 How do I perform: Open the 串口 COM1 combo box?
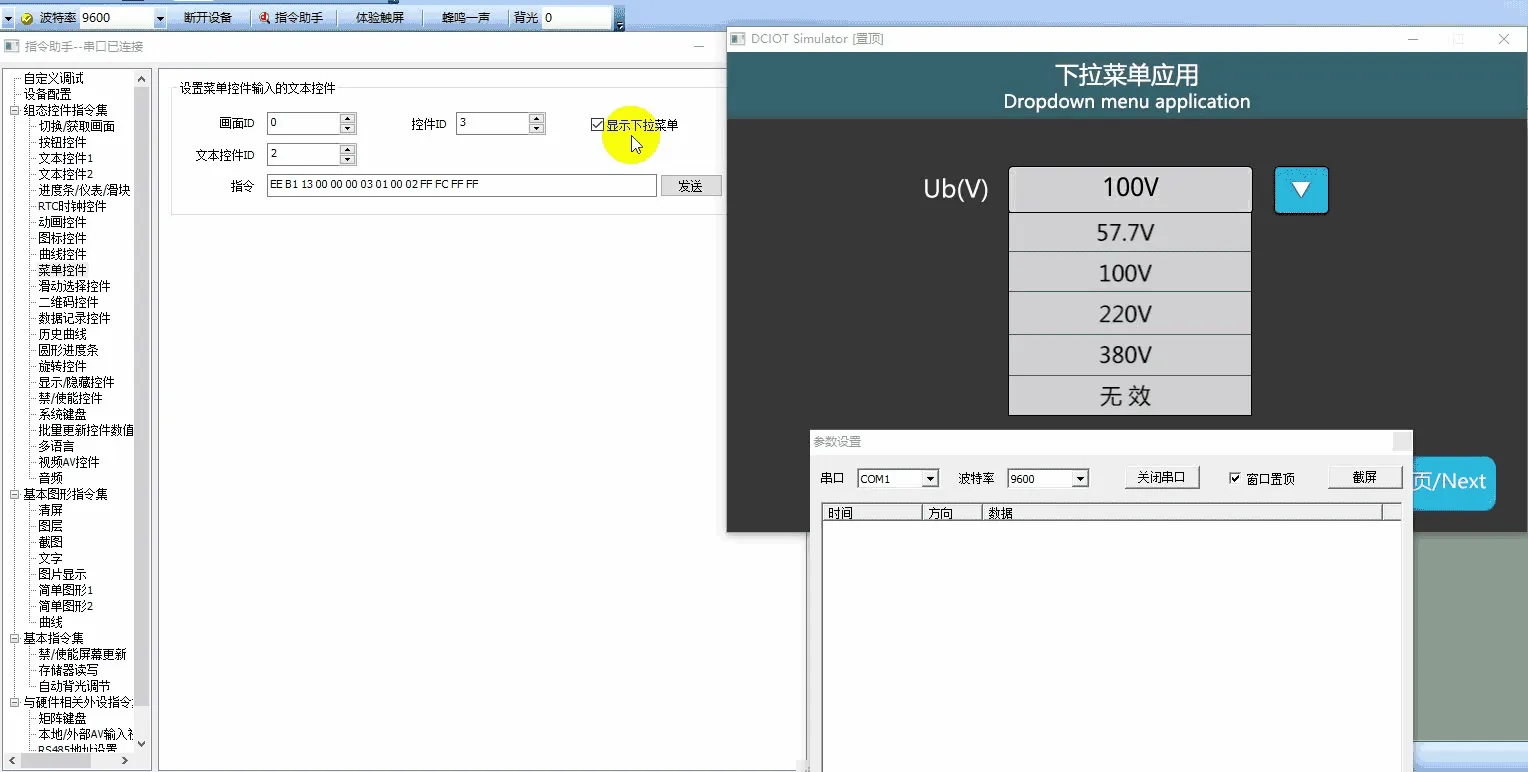click(x=930, y=479)
